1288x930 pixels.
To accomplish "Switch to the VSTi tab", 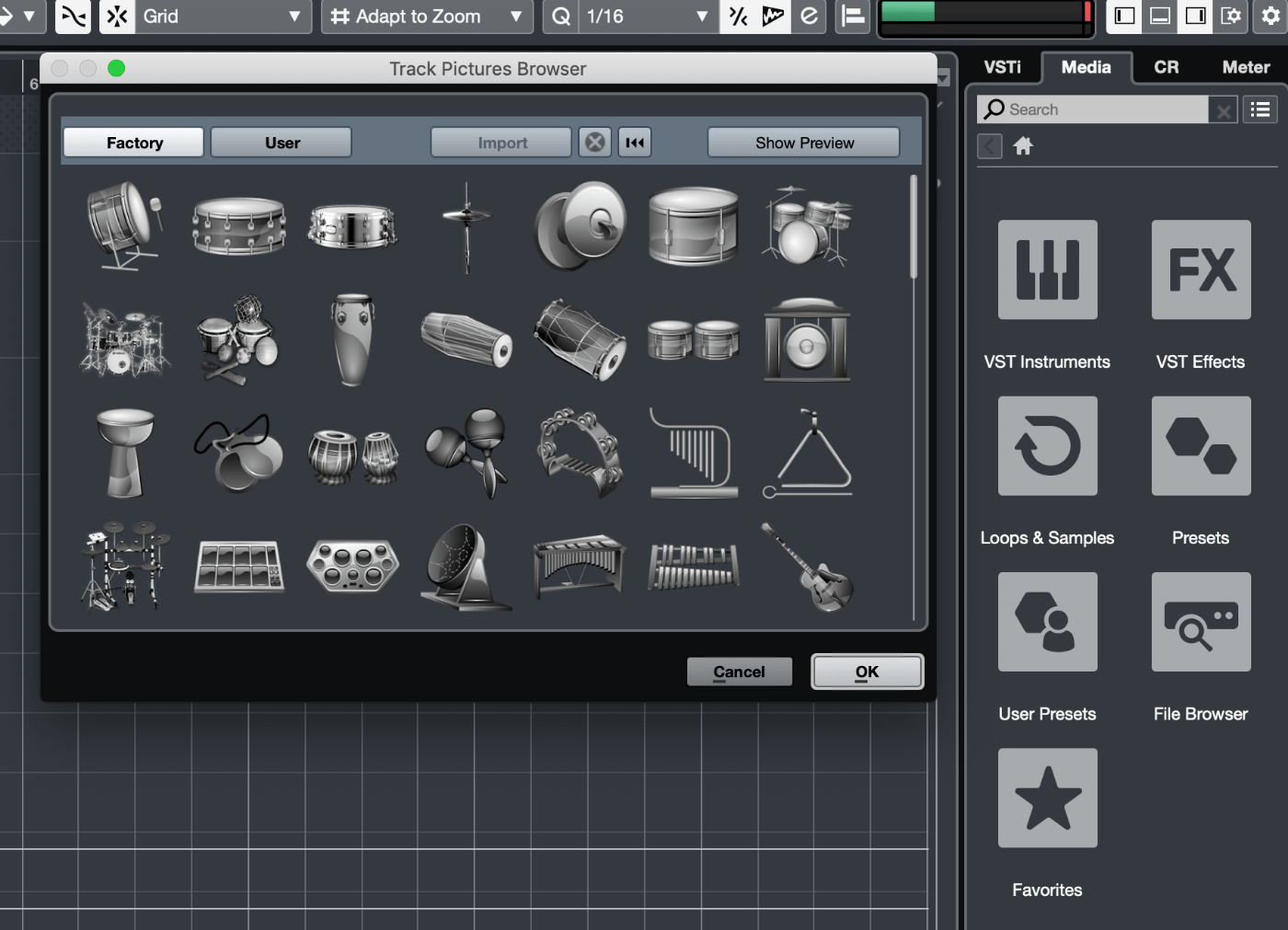I will [1002, 67].
